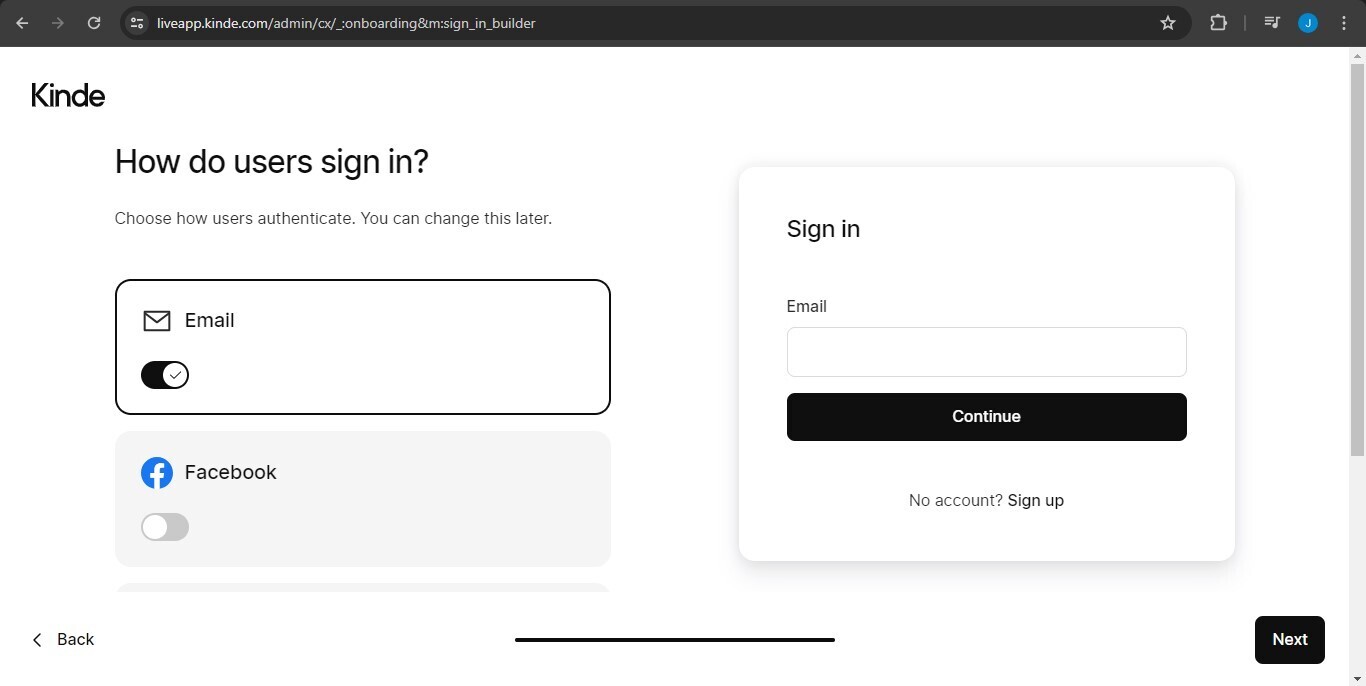Screen dimensions: 1366x686
Task: Open the Chrome profile avatar
Action: 1308,23
